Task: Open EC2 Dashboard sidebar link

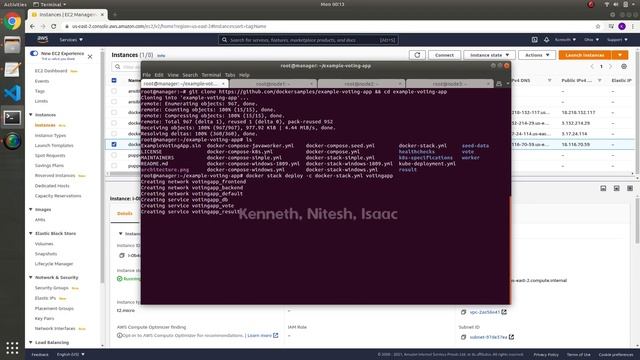Action: (51, 71)
